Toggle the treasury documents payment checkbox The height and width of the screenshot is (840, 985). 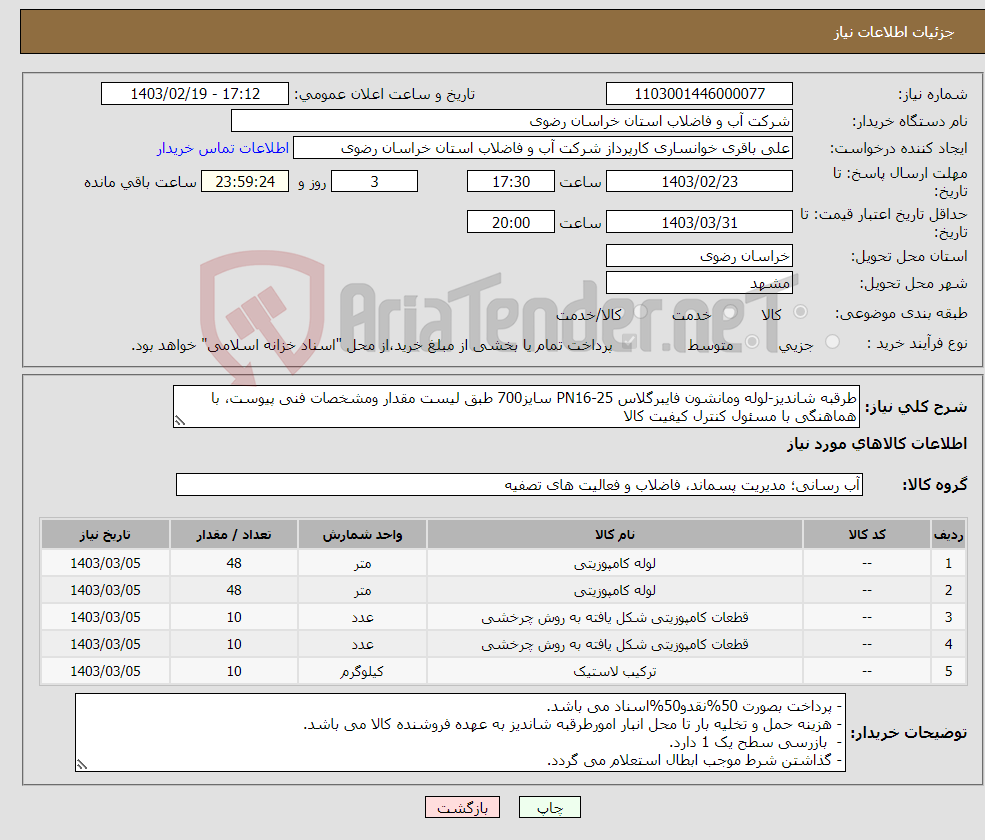[629, 342]
